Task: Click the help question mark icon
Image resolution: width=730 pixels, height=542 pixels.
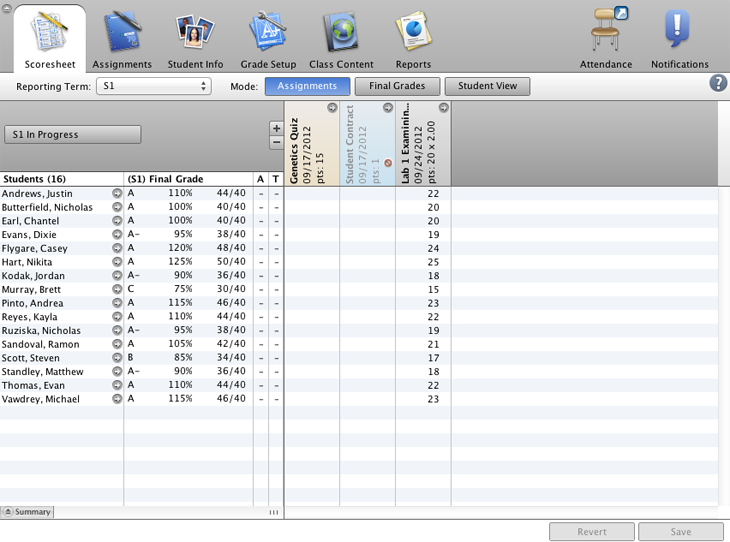Action: click(x=718, y=83)
